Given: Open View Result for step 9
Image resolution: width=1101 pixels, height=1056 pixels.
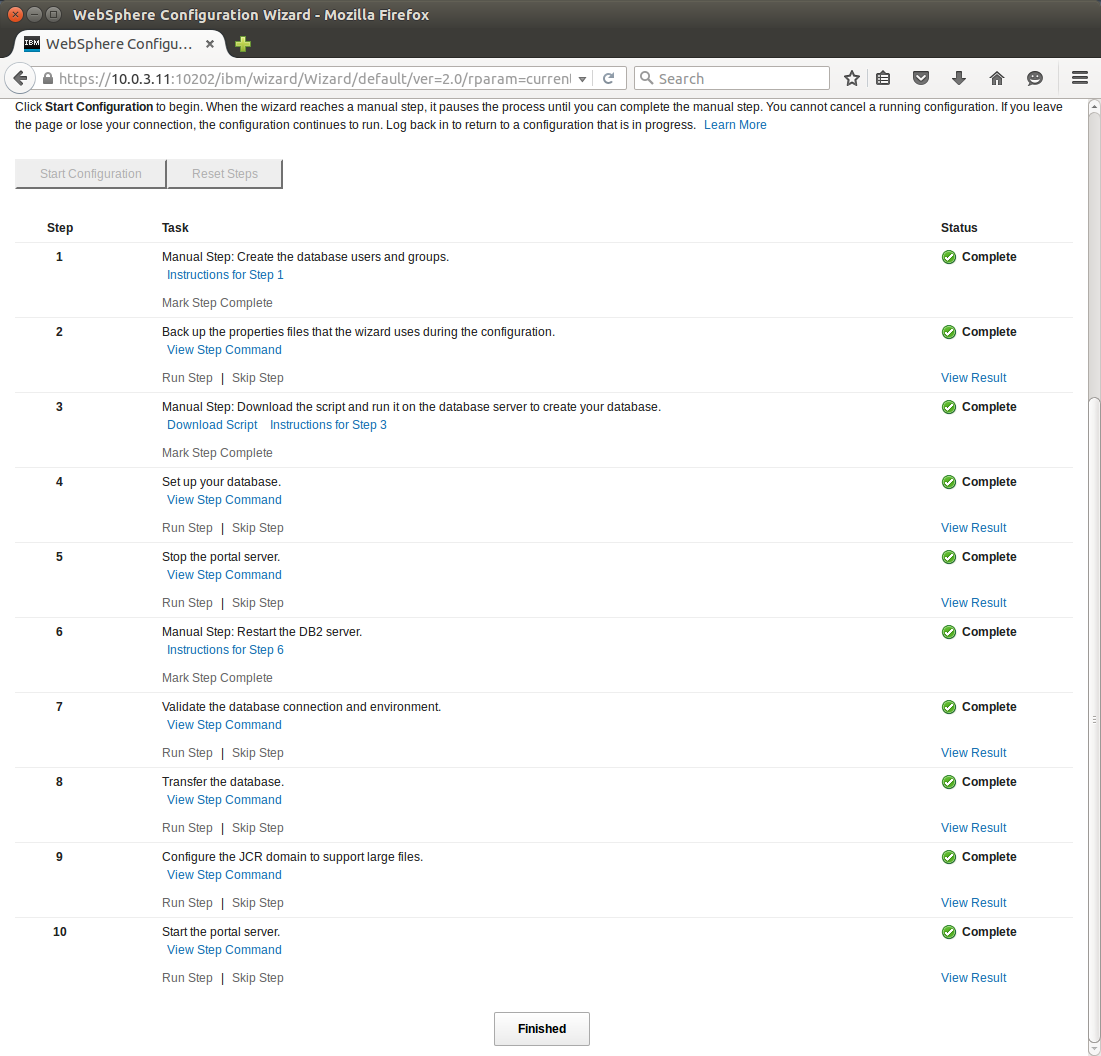Looking at the screenshot, I should pyautogui.click(x=973, y=904).
